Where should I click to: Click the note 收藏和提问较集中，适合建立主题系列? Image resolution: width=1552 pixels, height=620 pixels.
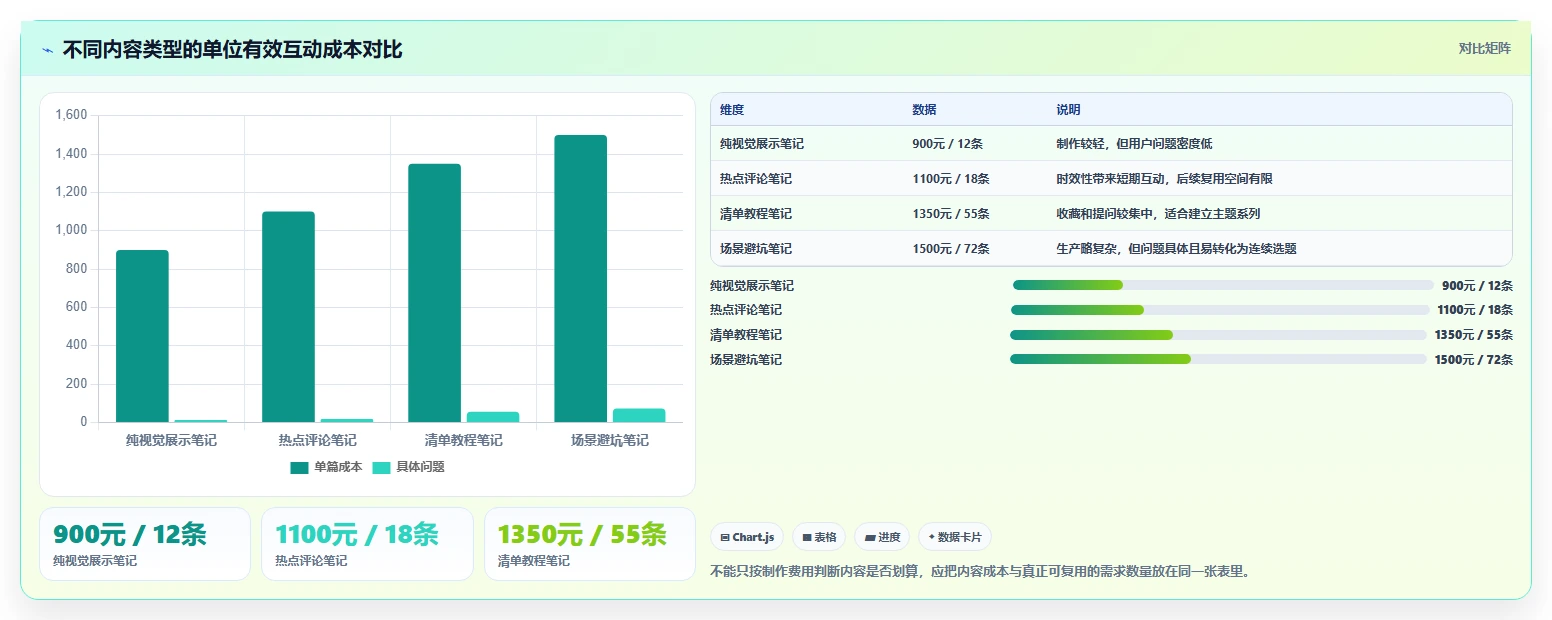[x=1158, y=214]
